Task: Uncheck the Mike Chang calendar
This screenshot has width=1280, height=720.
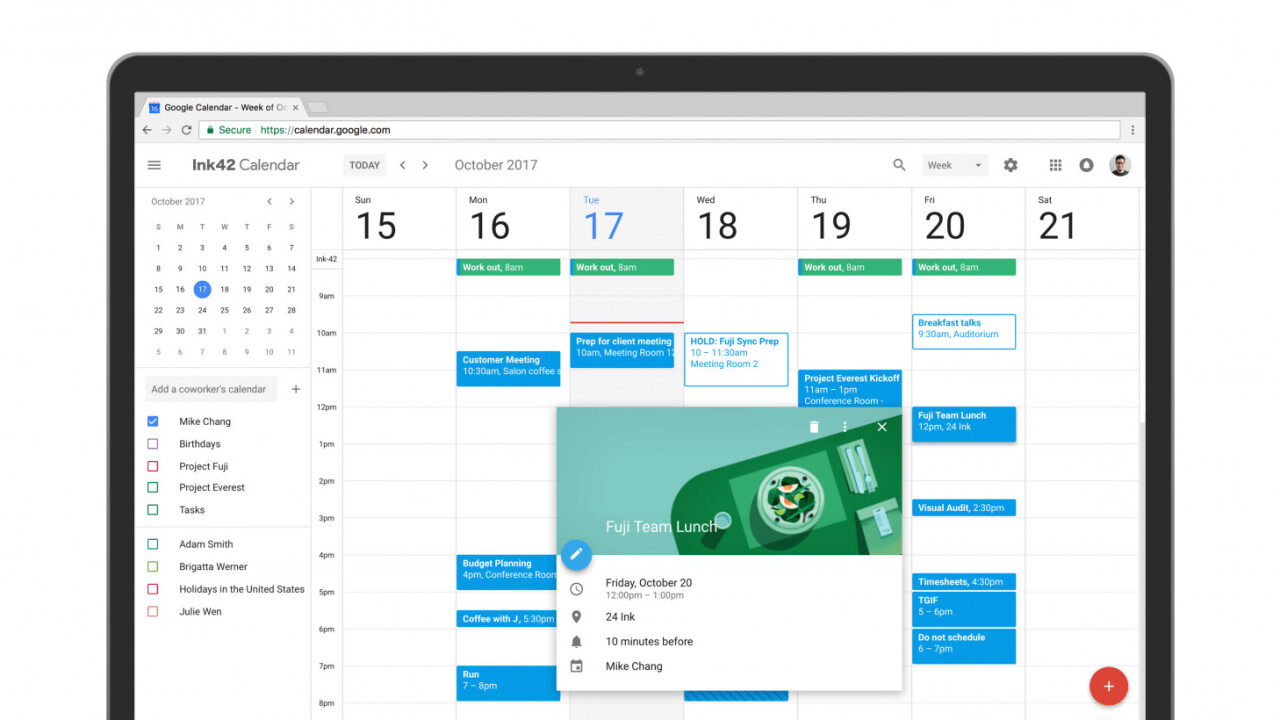Action: [153, 422]
